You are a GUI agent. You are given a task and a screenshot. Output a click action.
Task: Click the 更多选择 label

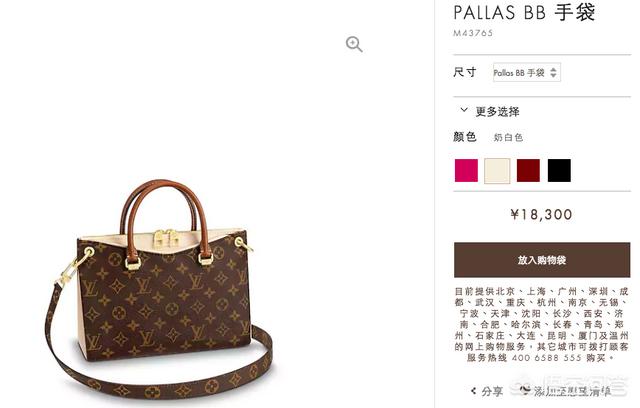click(497, 111)
